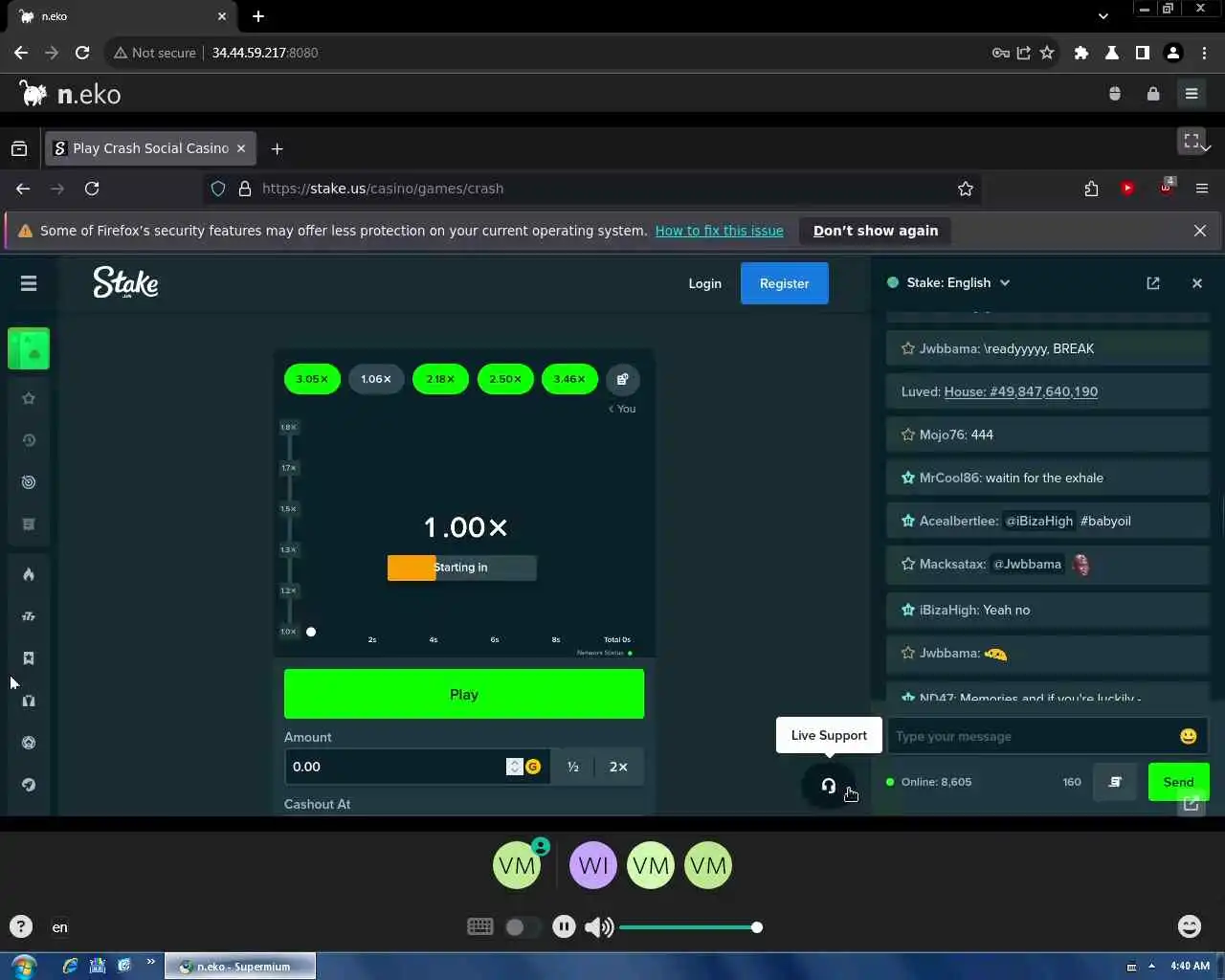Click the stake.us address bar
The height and width of the screenshot is (980, 1225).
pos(593,189)
